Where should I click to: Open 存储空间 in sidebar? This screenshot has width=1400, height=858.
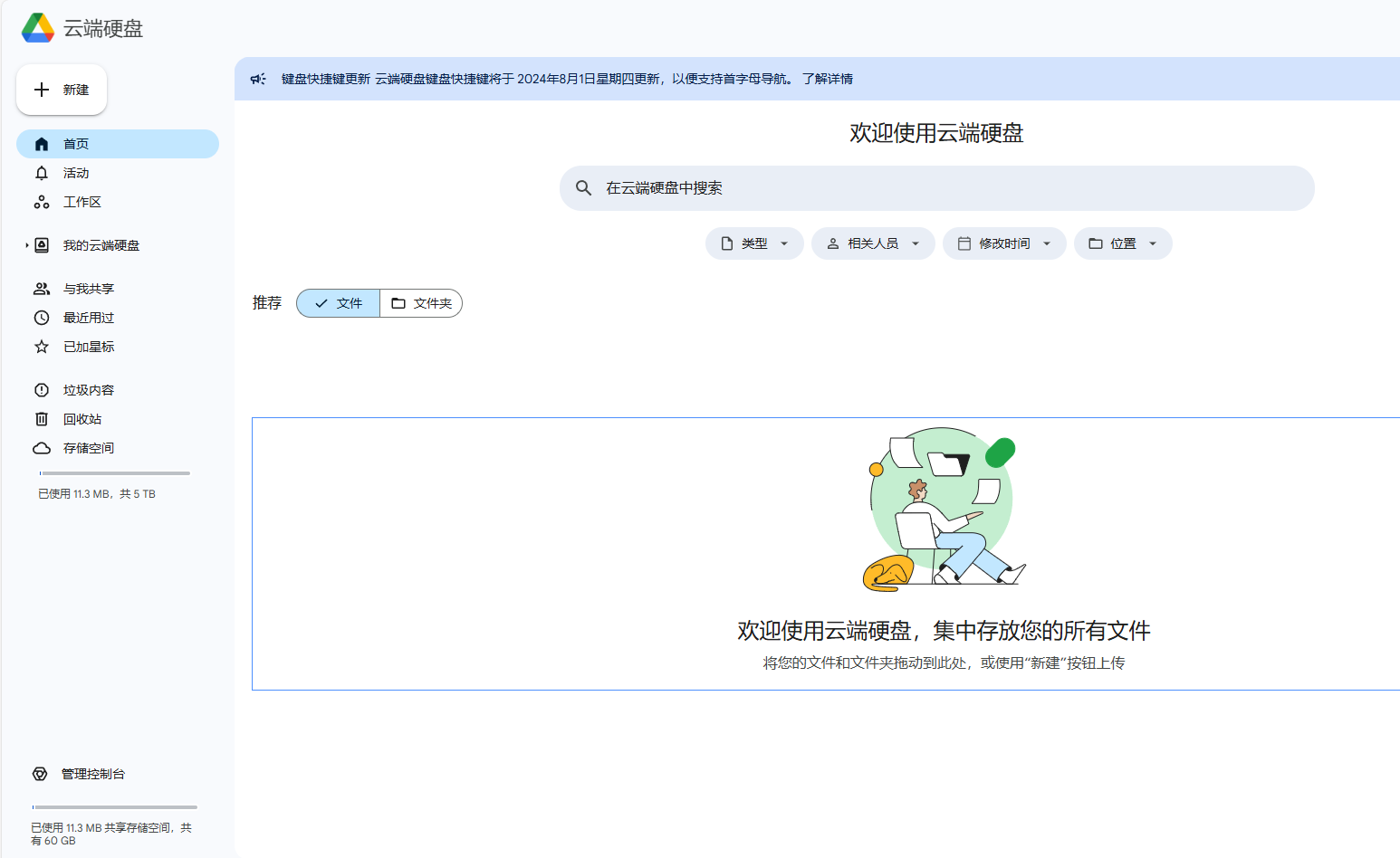pos(118,448)
